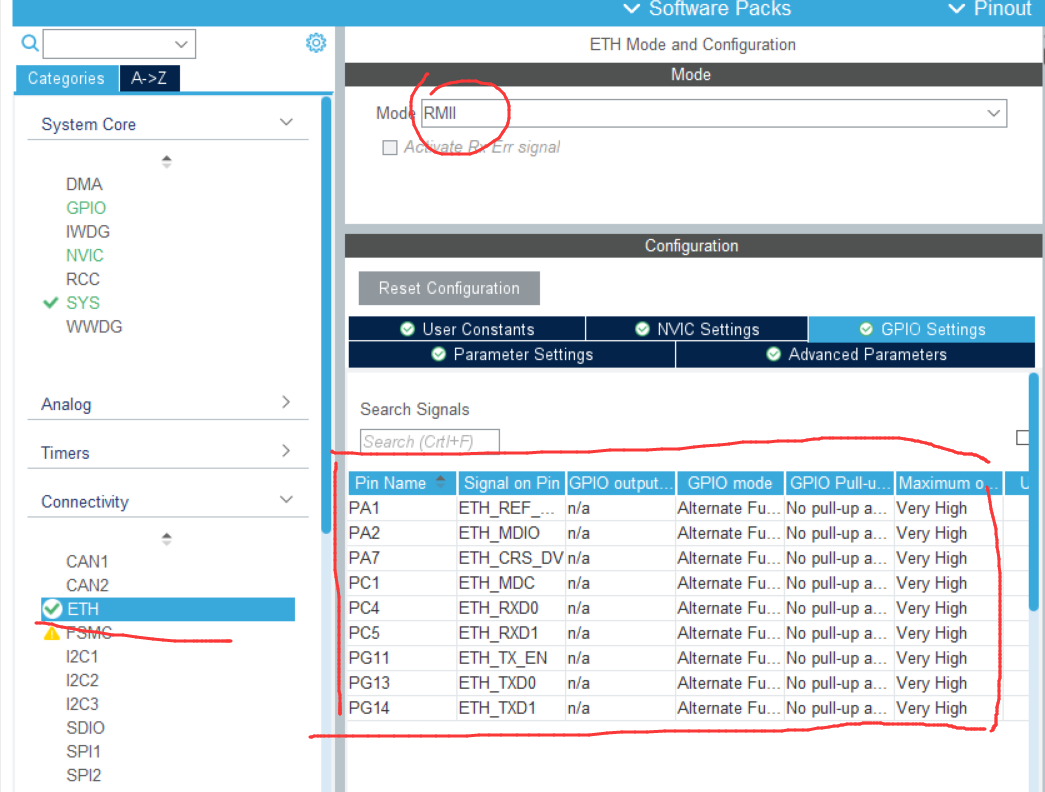
Task: Select SPI2 peripheral
Action: click(x=83, y=775)
